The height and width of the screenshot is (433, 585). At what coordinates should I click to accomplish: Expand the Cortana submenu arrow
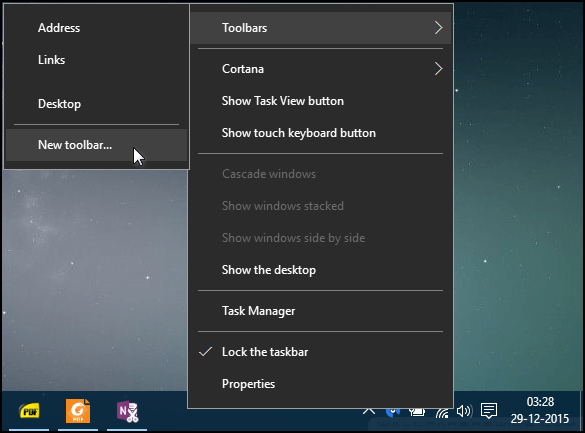[438, 69]
